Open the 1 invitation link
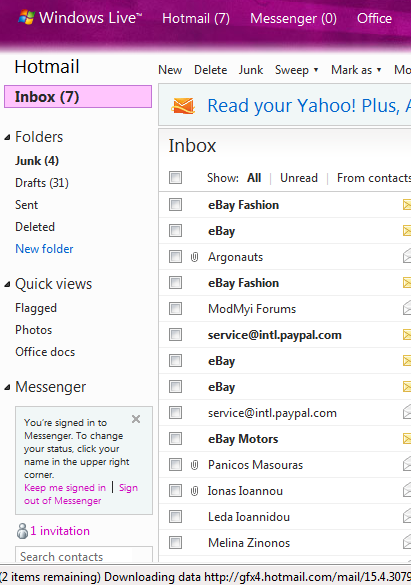Viewport: 414px width, 585px height. point(60,531)
